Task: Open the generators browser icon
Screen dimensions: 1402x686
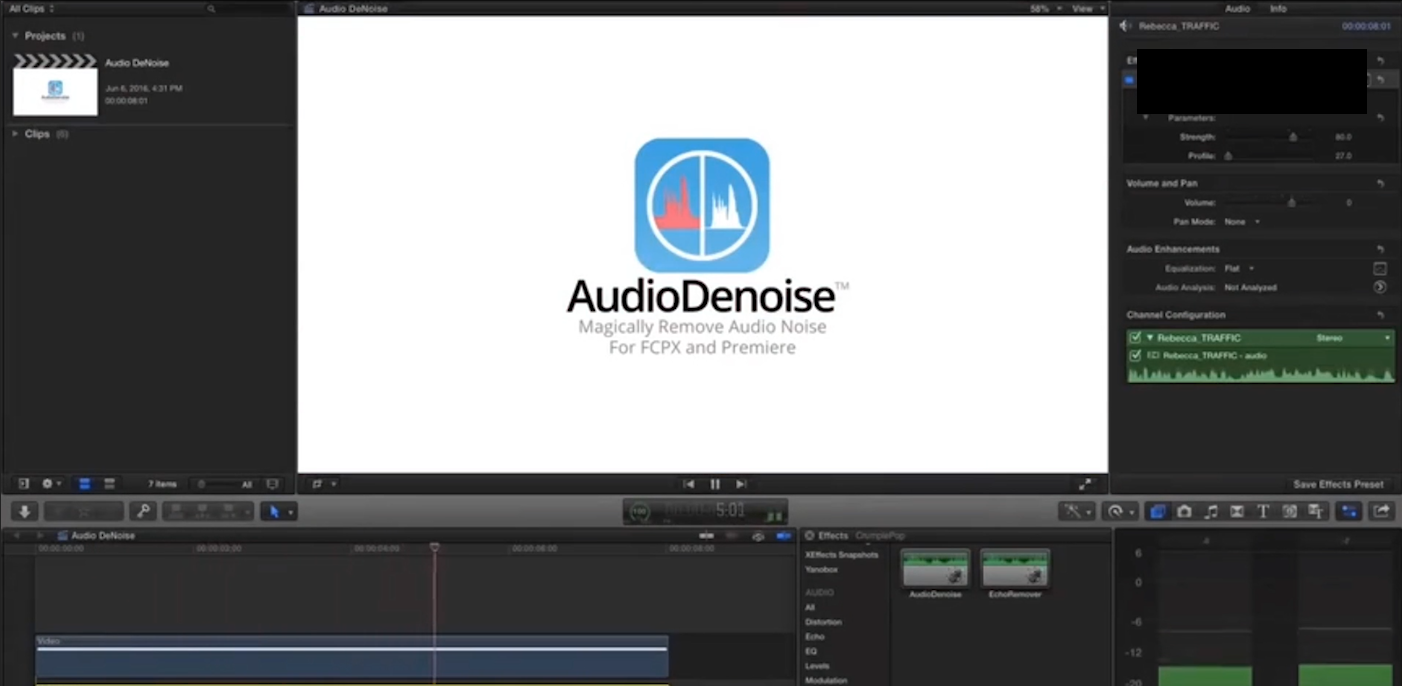Action: 1289,511
